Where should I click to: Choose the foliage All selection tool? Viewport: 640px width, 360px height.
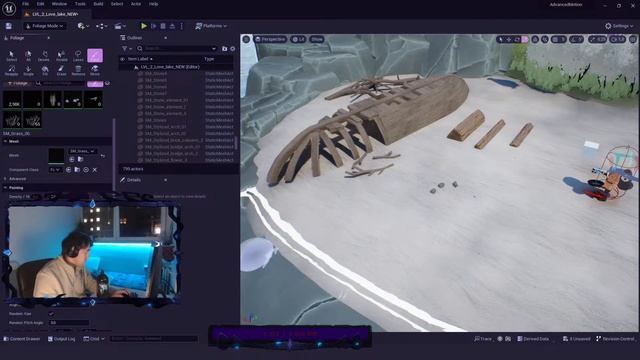point(28,56)
